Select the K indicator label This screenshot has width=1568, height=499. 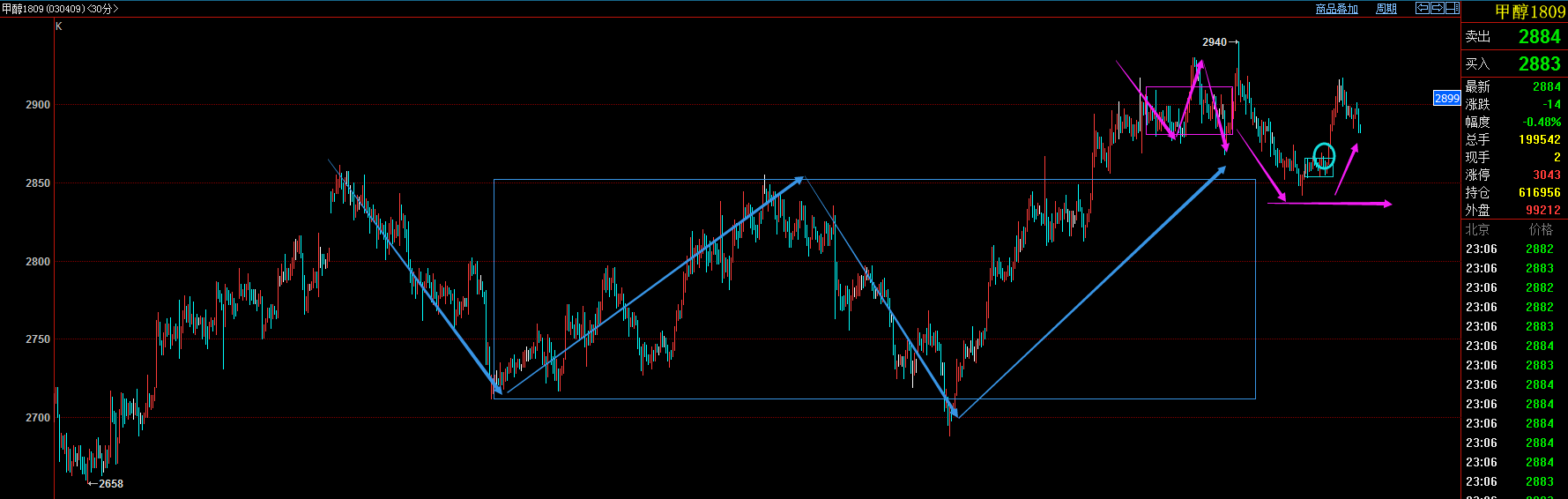tap(59, 26)
